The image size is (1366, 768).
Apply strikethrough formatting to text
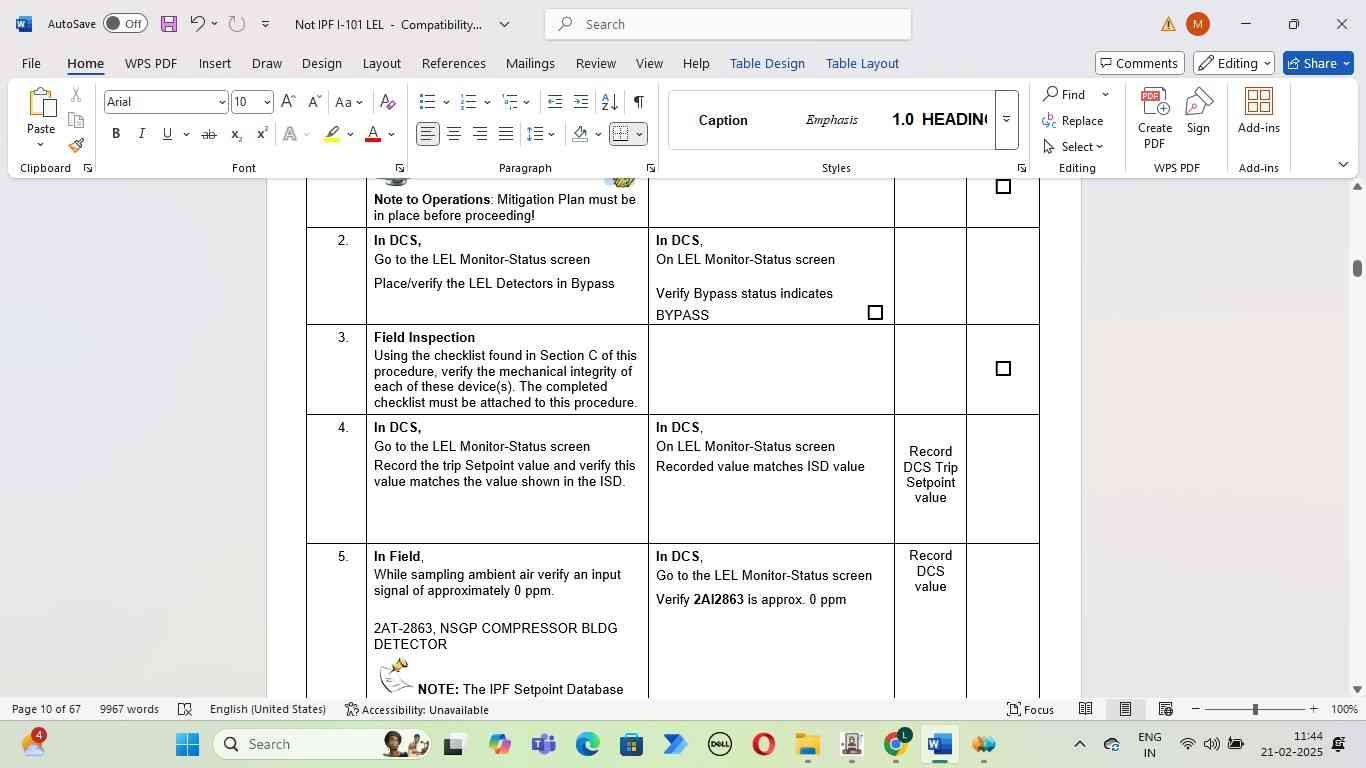(208, 134)
